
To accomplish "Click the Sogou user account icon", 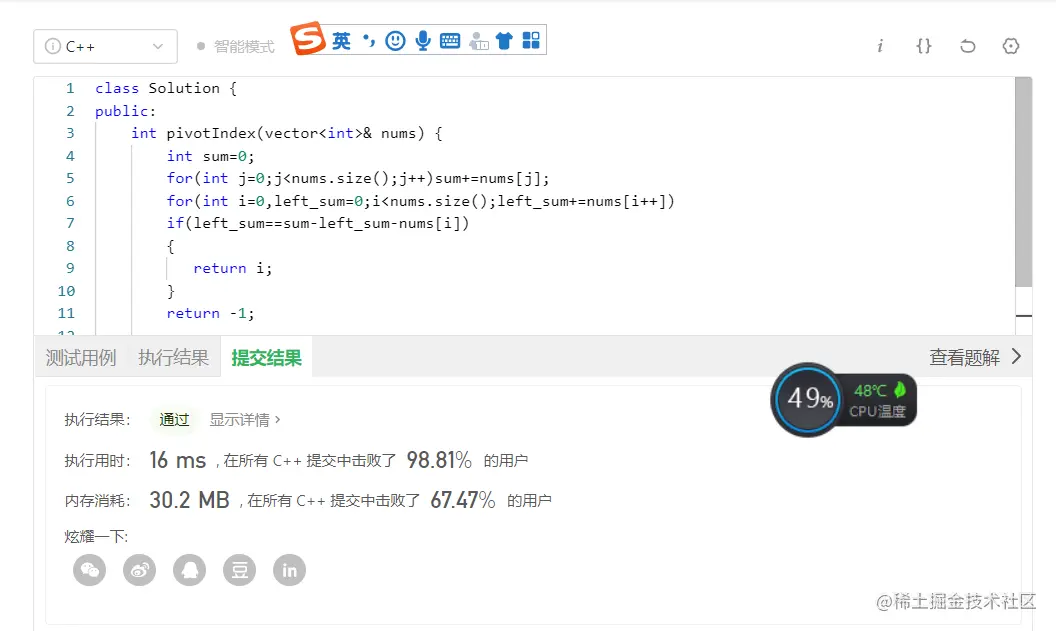I will (478, 41).
